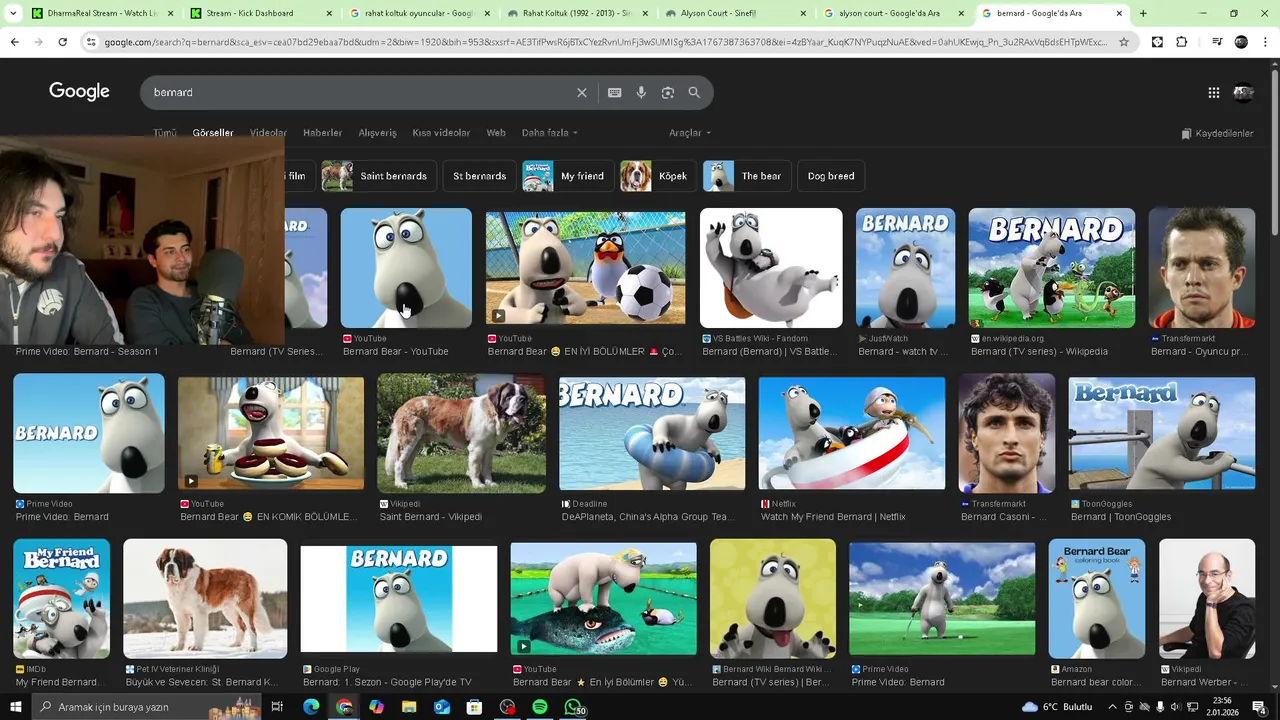Open the volume control in system tray

click(x=1175, y=707)
